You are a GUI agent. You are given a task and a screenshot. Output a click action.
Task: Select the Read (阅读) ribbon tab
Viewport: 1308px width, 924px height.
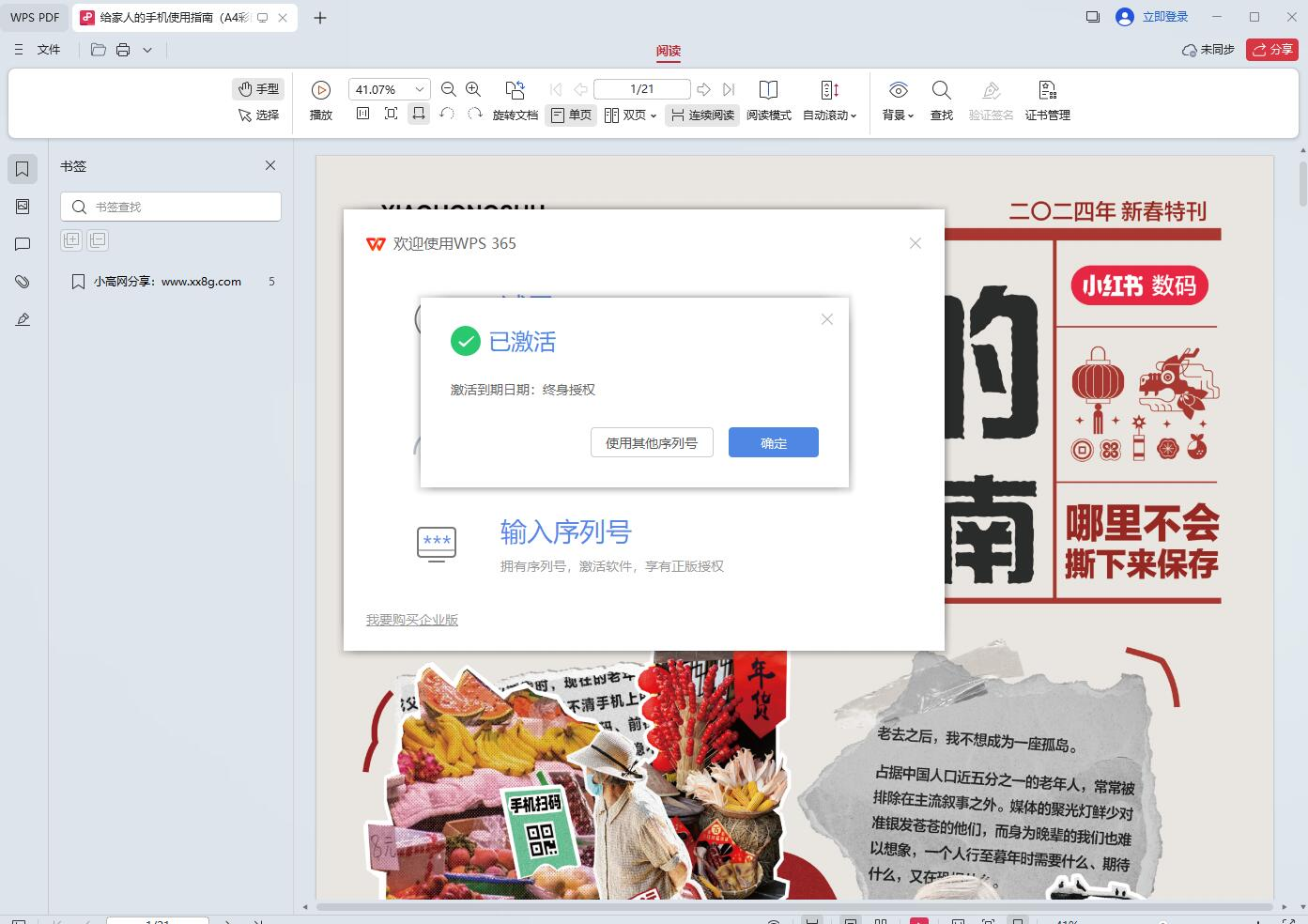(669, 51)
